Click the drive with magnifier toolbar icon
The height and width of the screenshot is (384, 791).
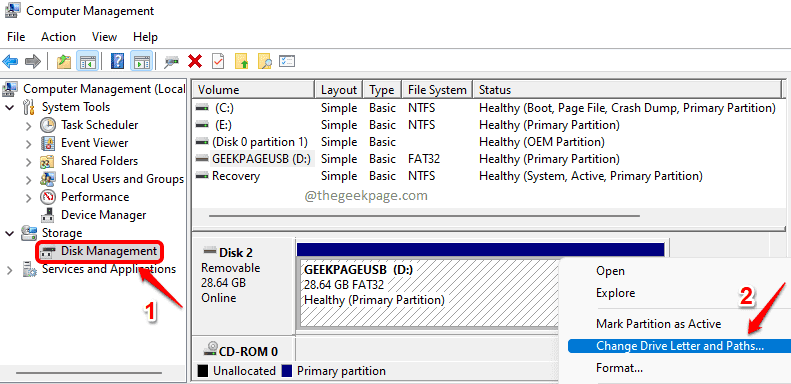(x=172, y=62)
